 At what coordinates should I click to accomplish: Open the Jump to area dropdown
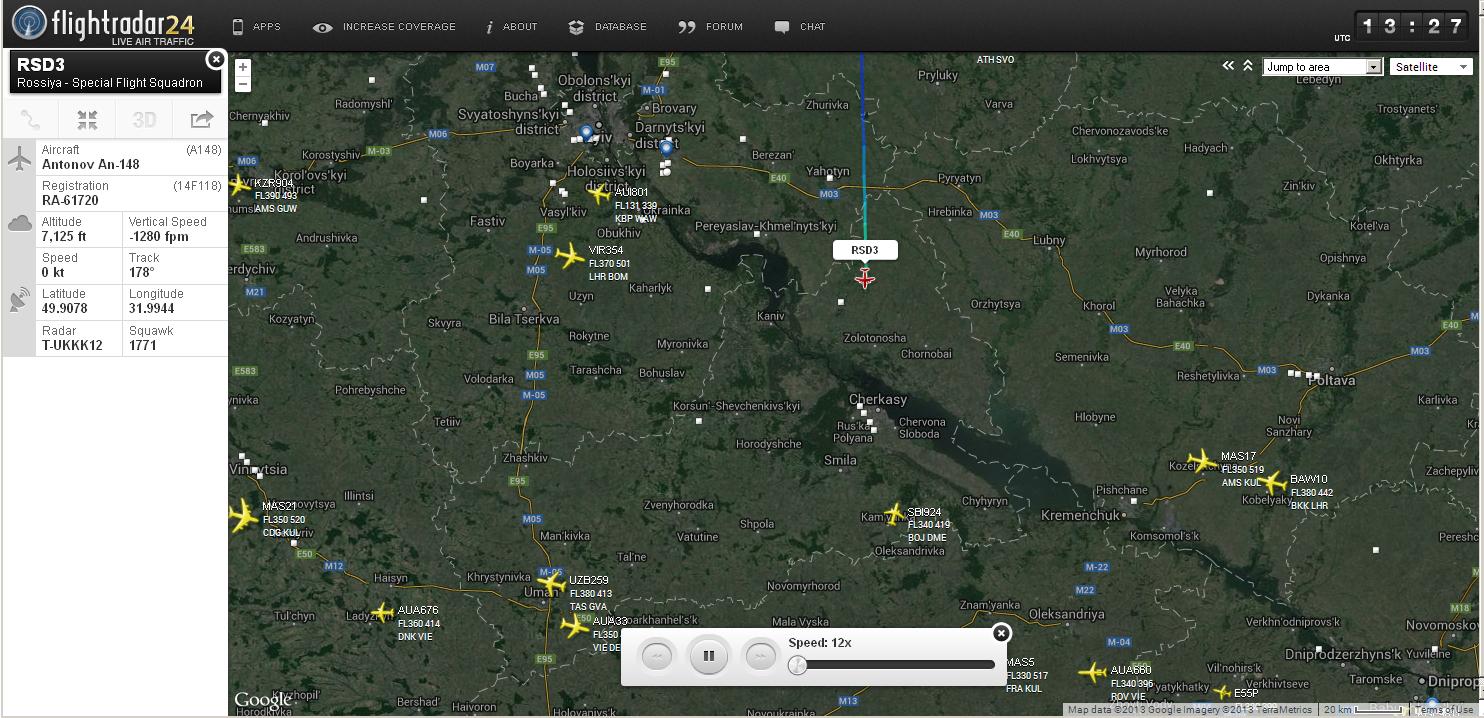1322,67
